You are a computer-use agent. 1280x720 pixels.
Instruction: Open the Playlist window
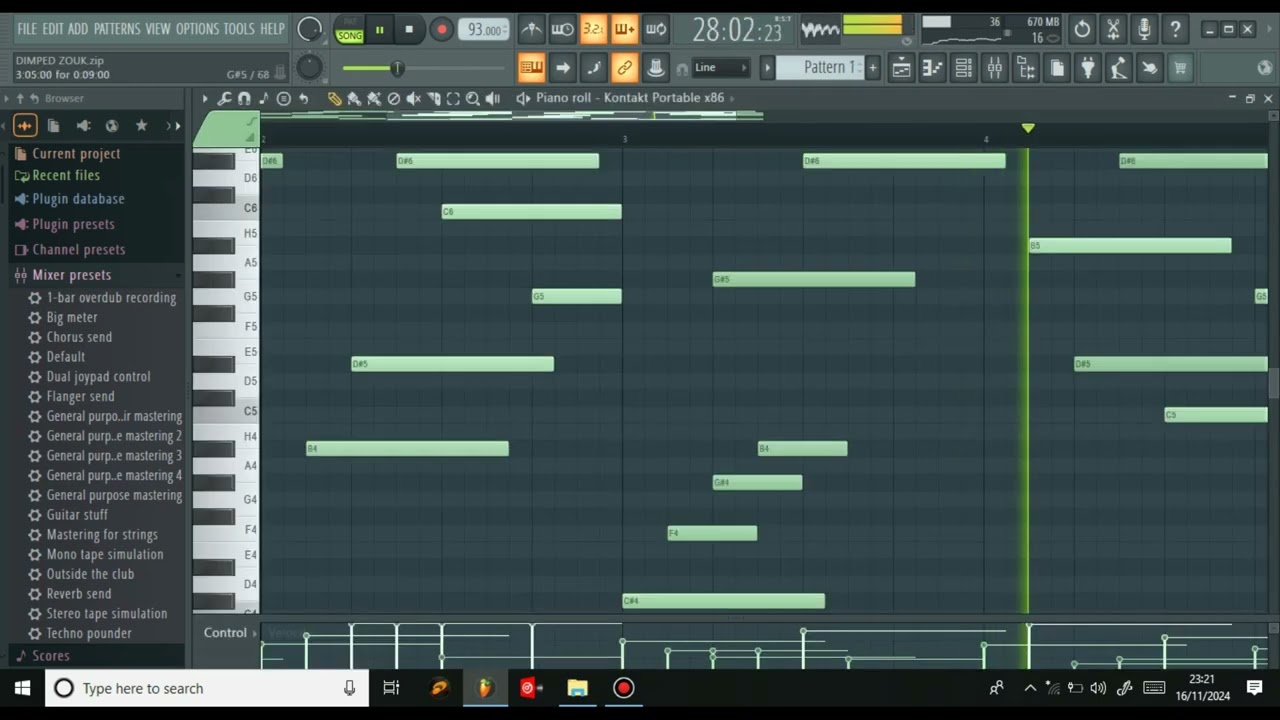[902, 68]
